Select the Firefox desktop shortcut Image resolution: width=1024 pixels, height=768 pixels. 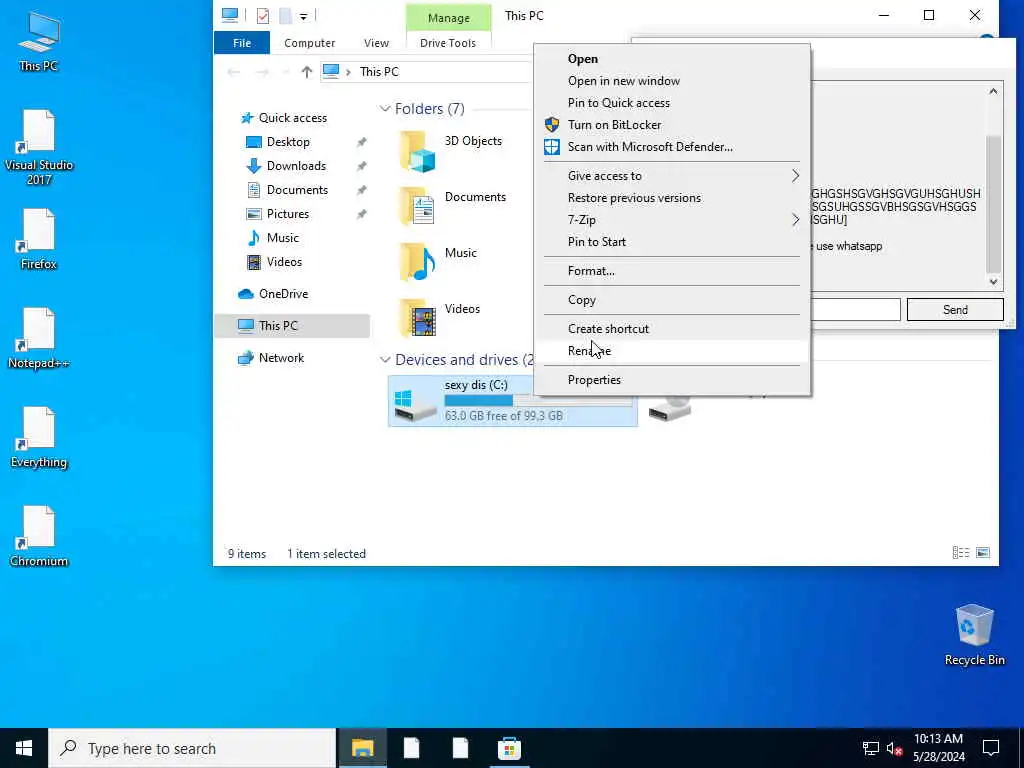39,240
